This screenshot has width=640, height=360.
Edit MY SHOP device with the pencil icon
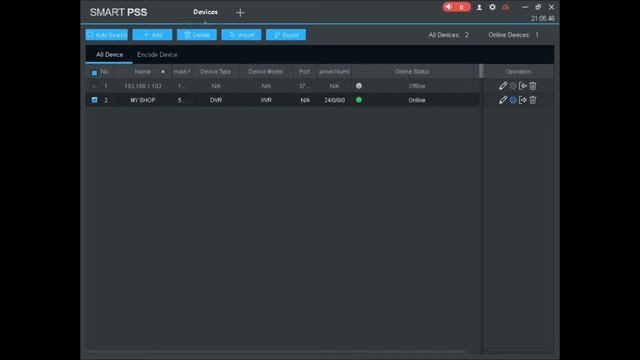(x=503, y=100)
